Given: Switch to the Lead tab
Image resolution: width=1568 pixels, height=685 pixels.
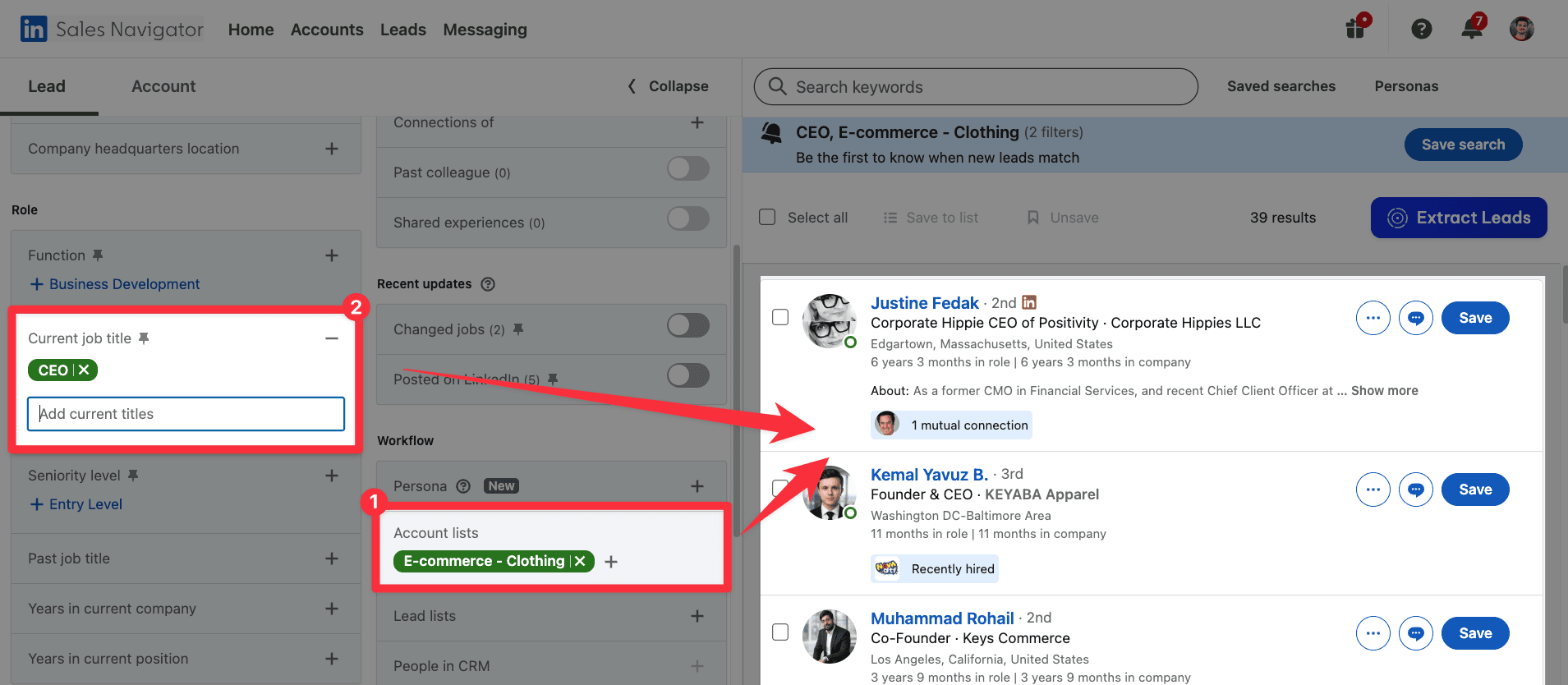Looking at the screenshot, I should point(47,86).
